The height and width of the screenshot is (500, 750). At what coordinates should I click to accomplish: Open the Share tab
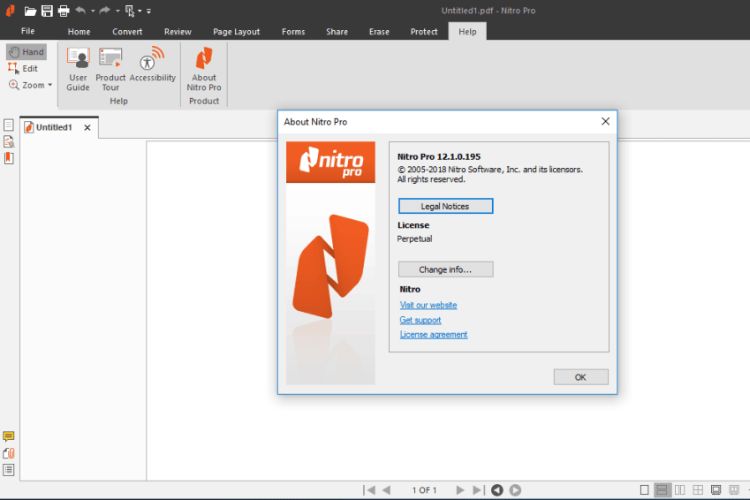tap(337, 32)
